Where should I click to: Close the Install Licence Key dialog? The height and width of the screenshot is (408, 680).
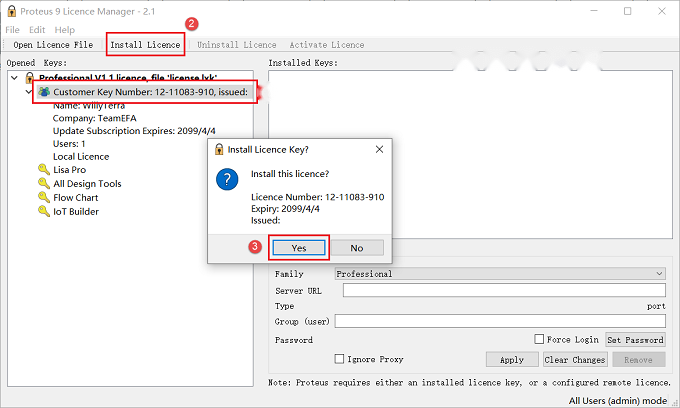coord(379,150)
